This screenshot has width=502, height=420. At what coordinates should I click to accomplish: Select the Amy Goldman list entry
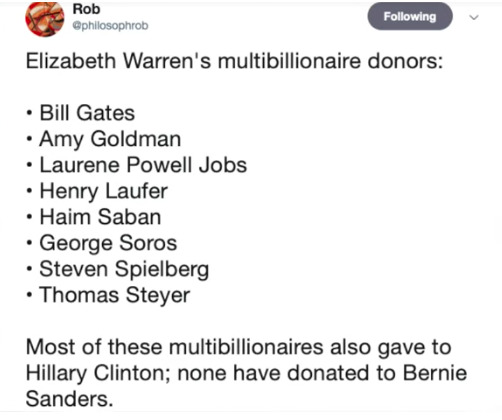coord(110,139)
